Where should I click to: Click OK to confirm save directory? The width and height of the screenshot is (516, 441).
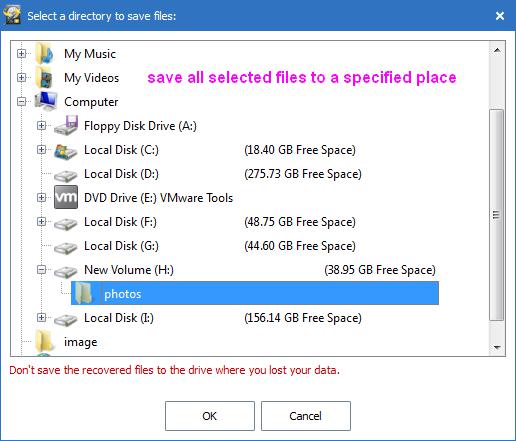click(210, 416)
